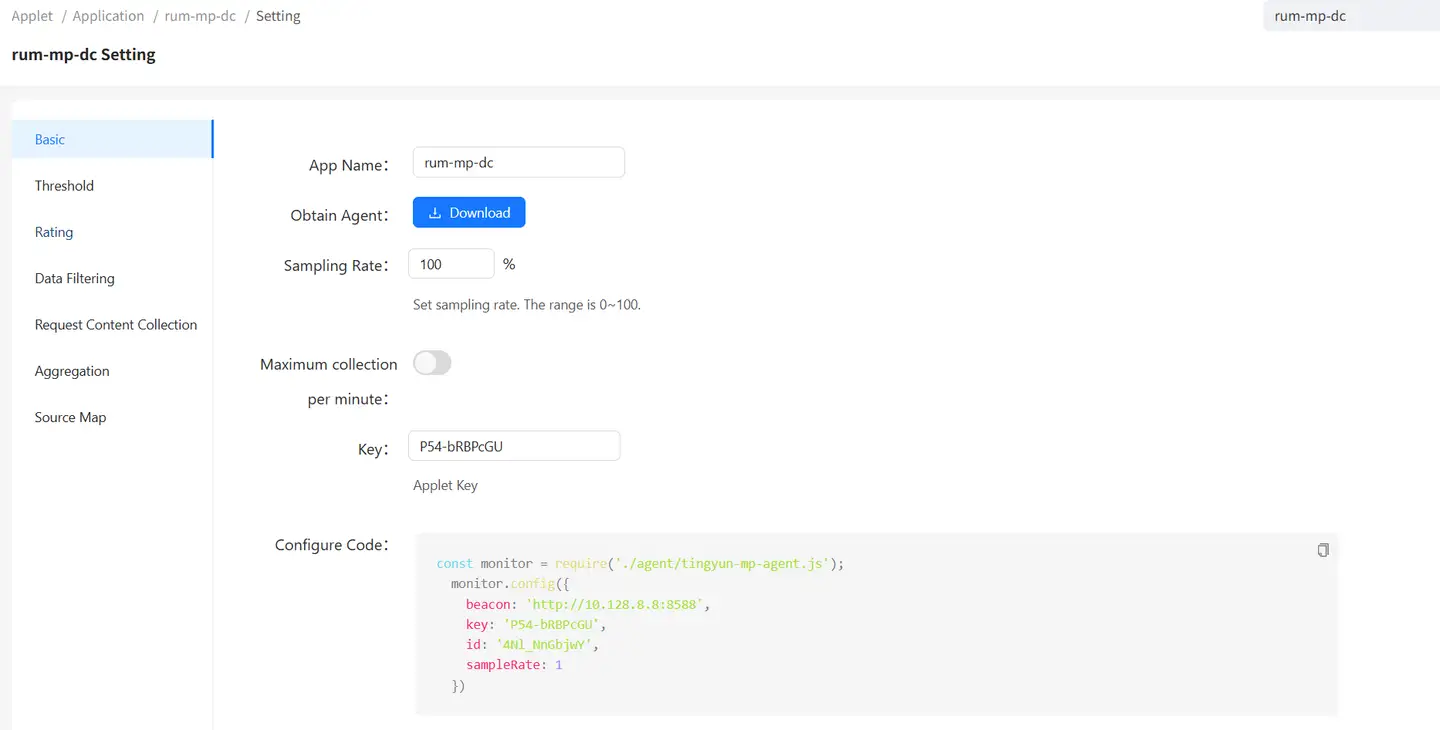Click the Applet Key input field
This screenshot has height=730, width=1440.
tap(514, 446)
